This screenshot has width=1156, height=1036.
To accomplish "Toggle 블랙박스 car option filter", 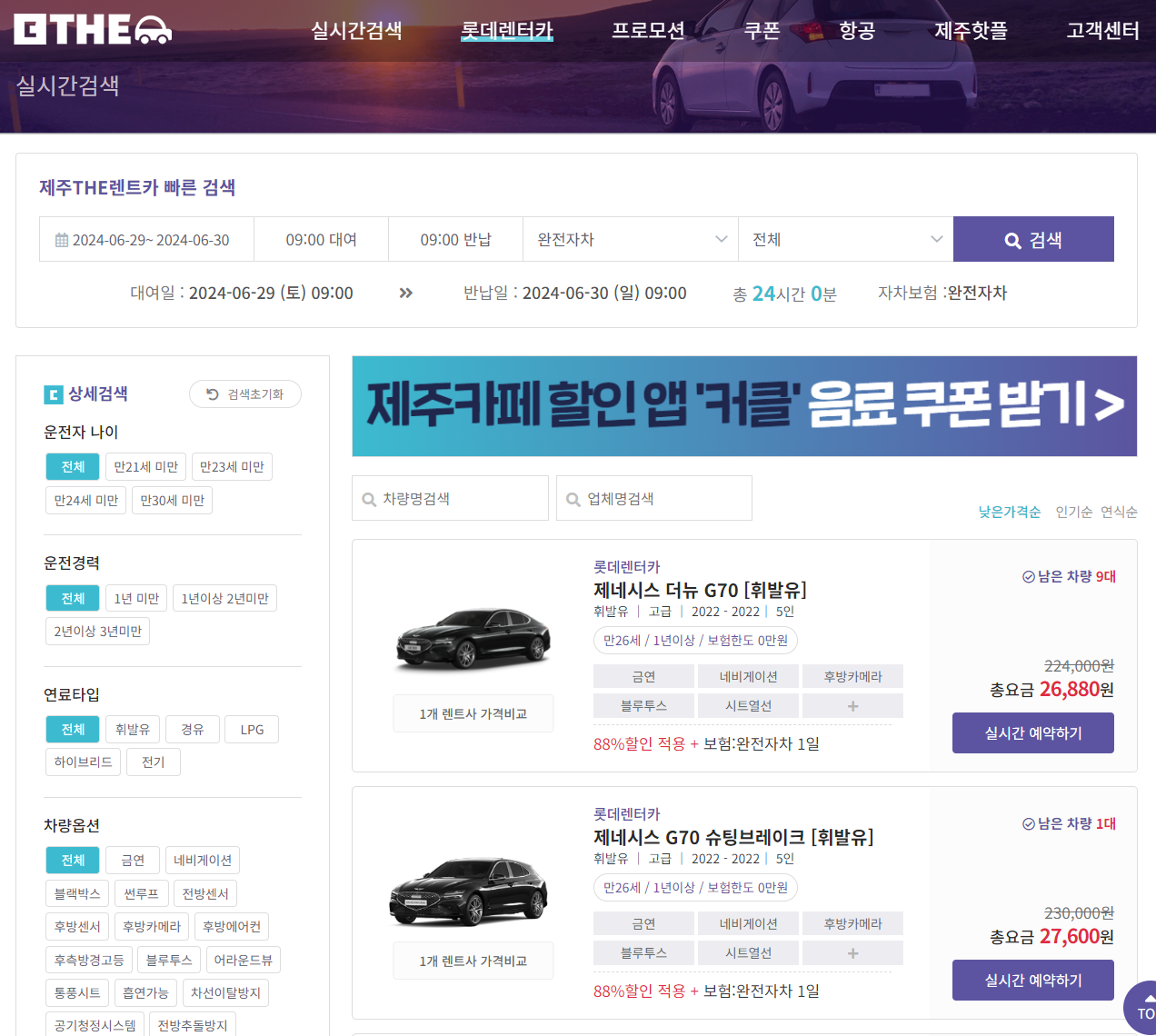I will 77,894.
